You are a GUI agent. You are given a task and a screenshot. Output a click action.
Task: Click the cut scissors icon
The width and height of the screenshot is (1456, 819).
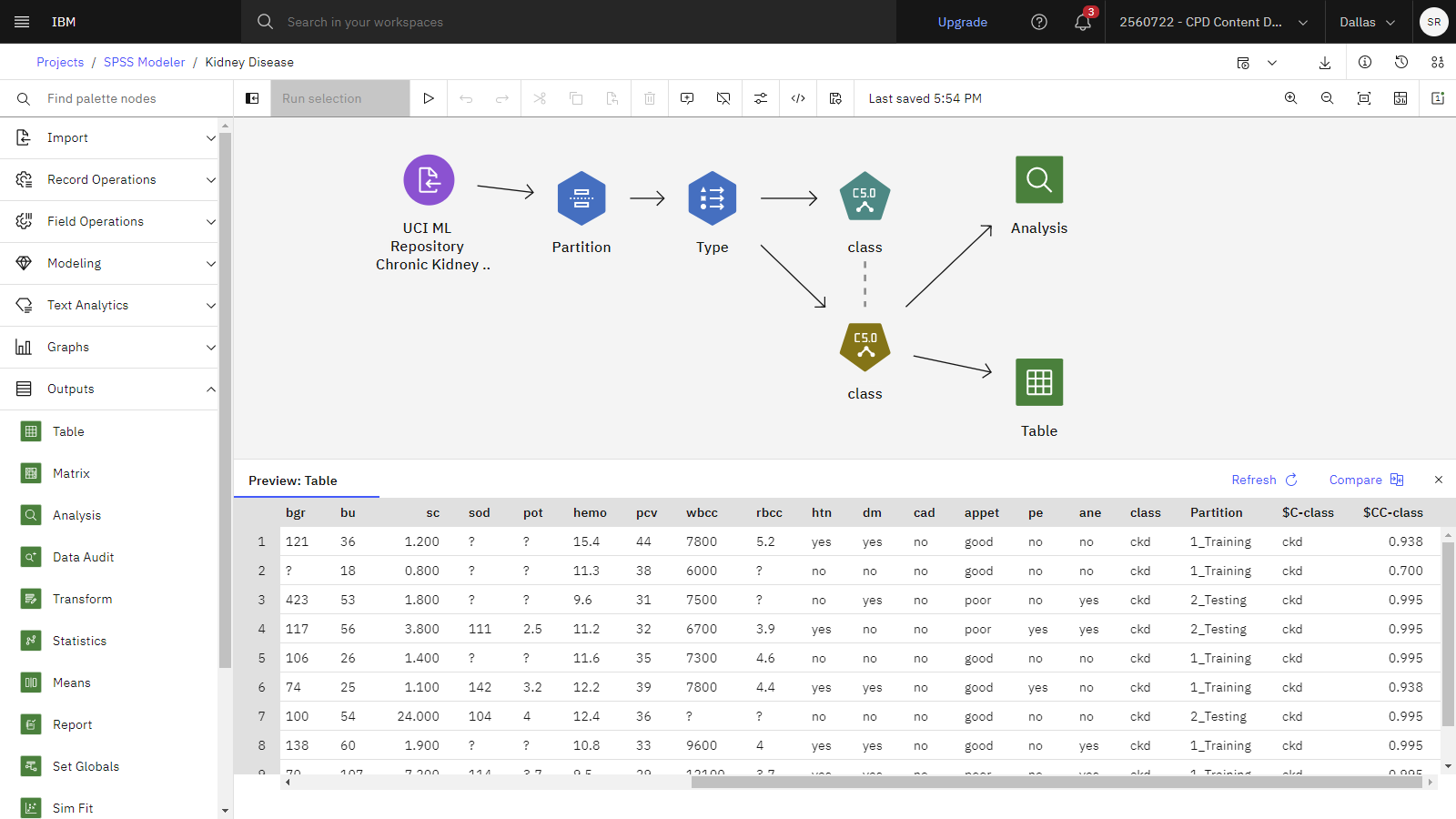pos(540,98)
